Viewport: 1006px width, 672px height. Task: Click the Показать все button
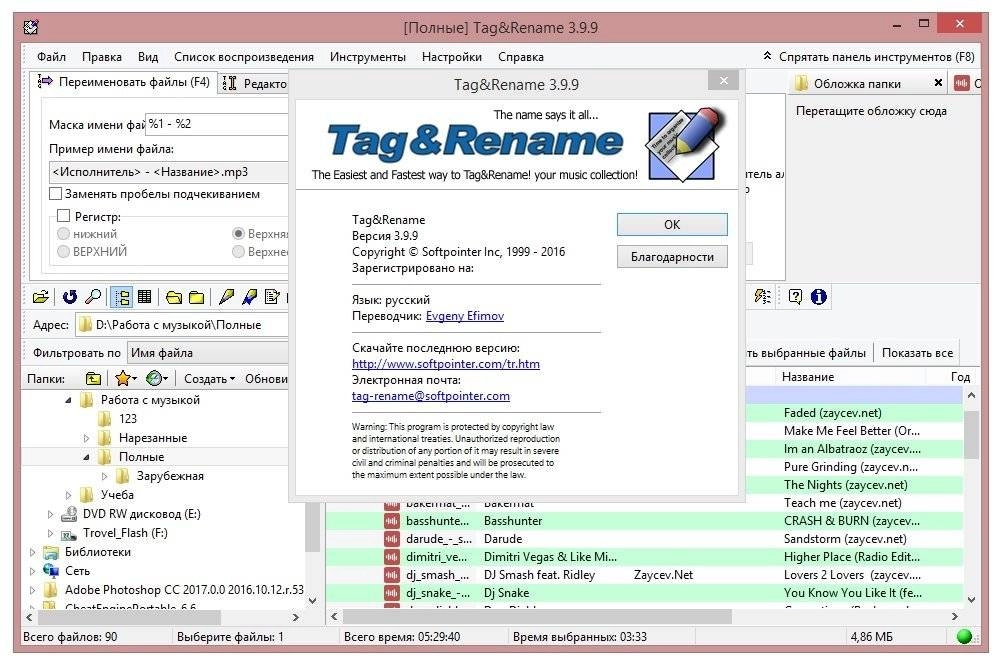pos(916,353)
